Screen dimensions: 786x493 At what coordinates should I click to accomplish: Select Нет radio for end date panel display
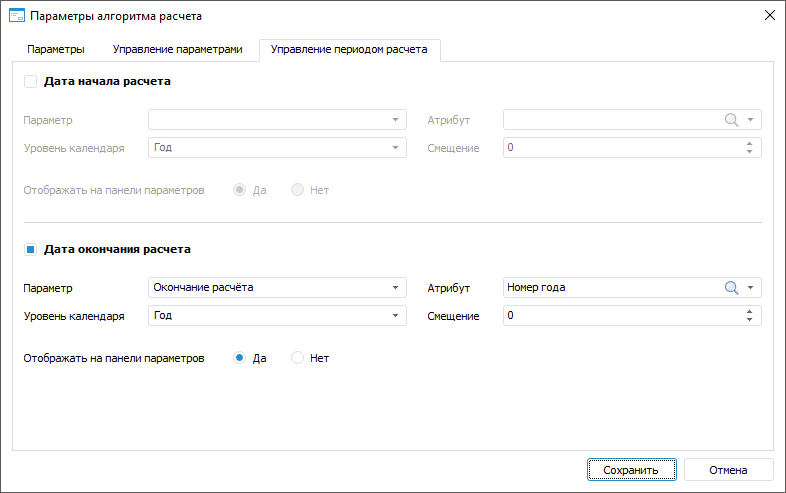[297, 357]
